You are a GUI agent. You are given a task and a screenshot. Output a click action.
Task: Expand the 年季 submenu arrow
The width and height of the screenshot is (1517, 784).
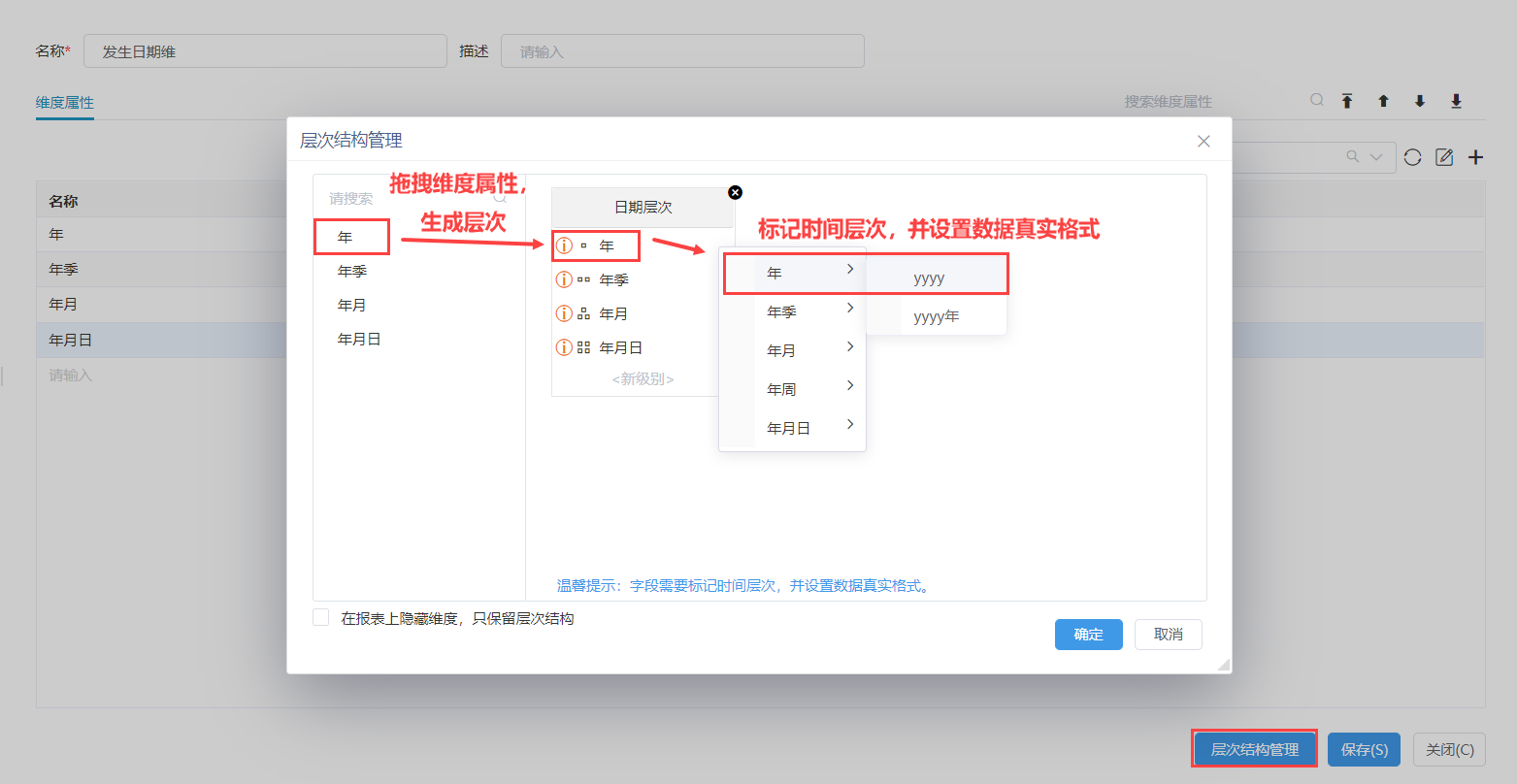pyautogui.click(x=850, y=308)
